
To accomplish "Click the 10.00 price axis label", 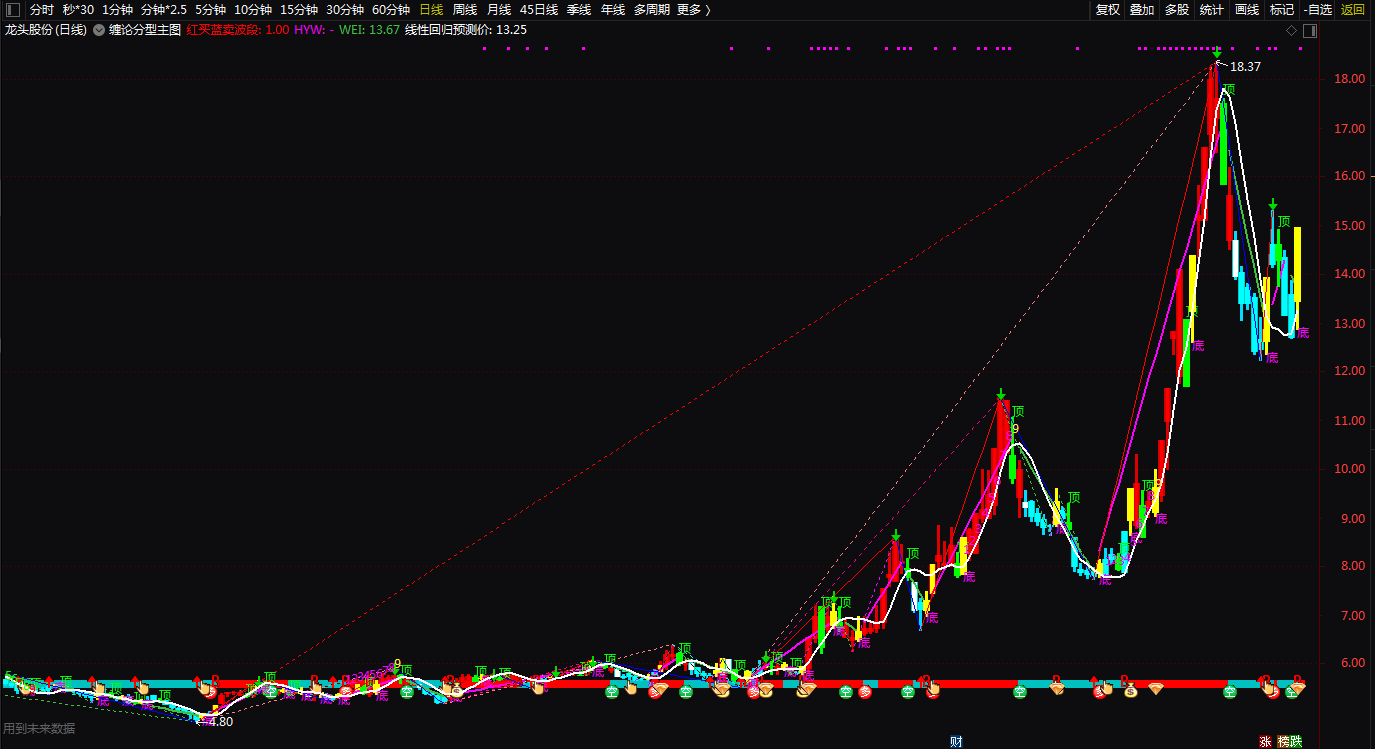I will [x=1349, y=469].
